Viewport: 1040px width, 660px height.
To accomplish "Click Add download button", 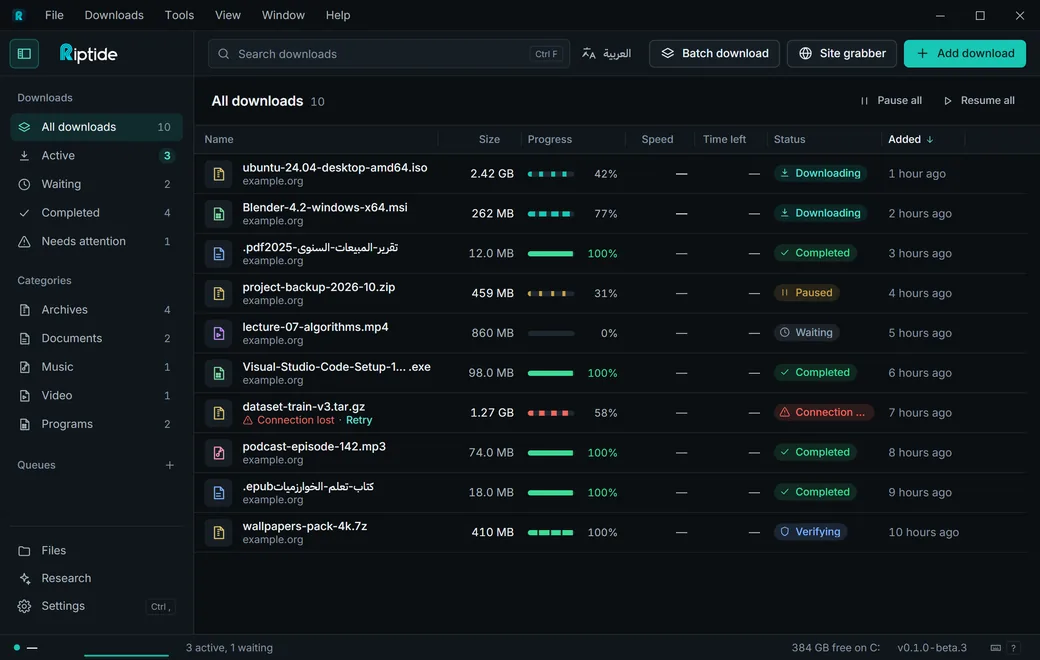I will (964, 54).
